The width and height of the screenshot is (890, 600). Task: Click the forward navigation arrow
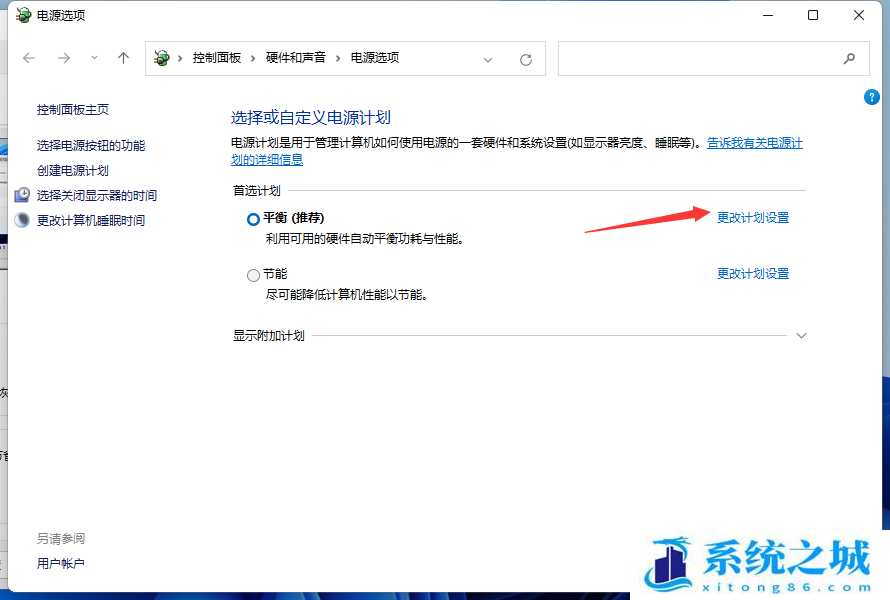pyautogui.click(x=64, y=58)
